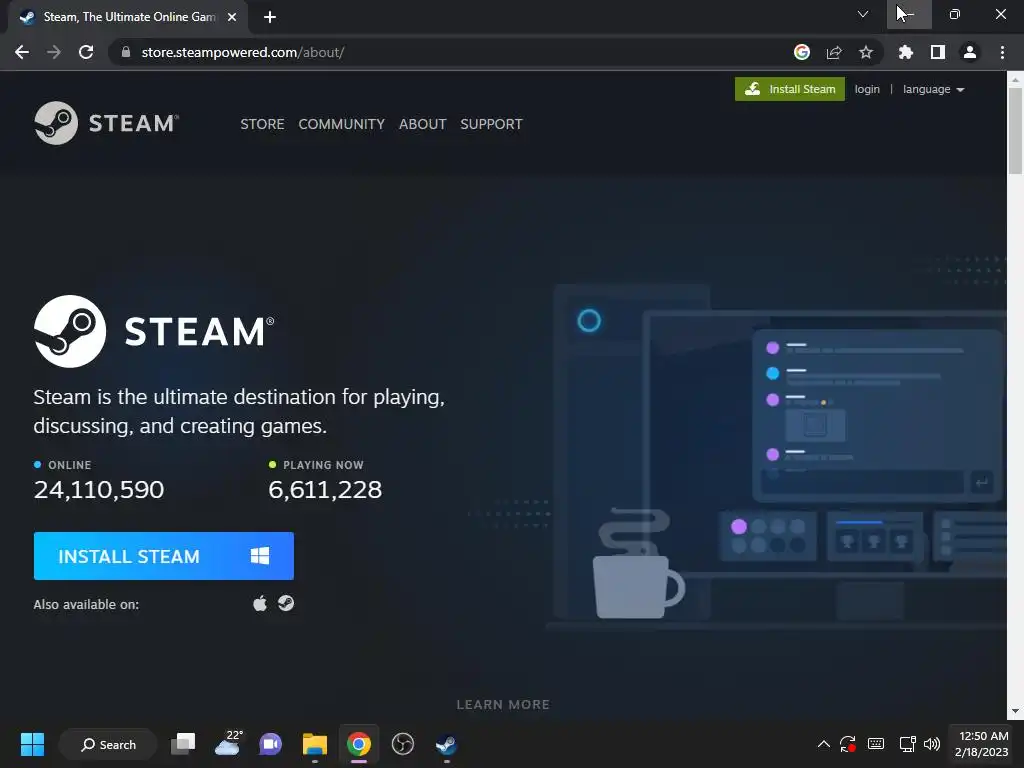
Task: Click the scrollbar down arrow
Action: 1015,711
